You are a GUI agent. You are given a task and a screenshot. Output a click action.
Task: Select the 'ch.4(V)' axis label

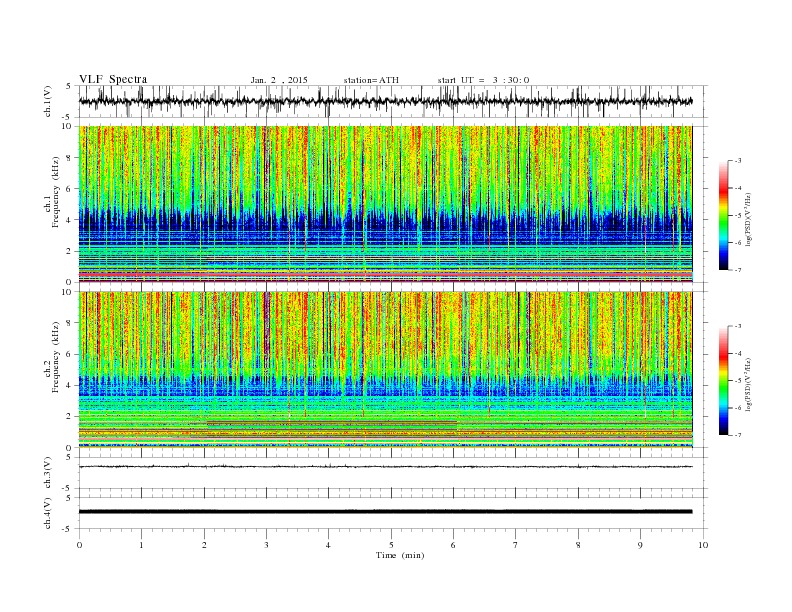tap(48, 513)
